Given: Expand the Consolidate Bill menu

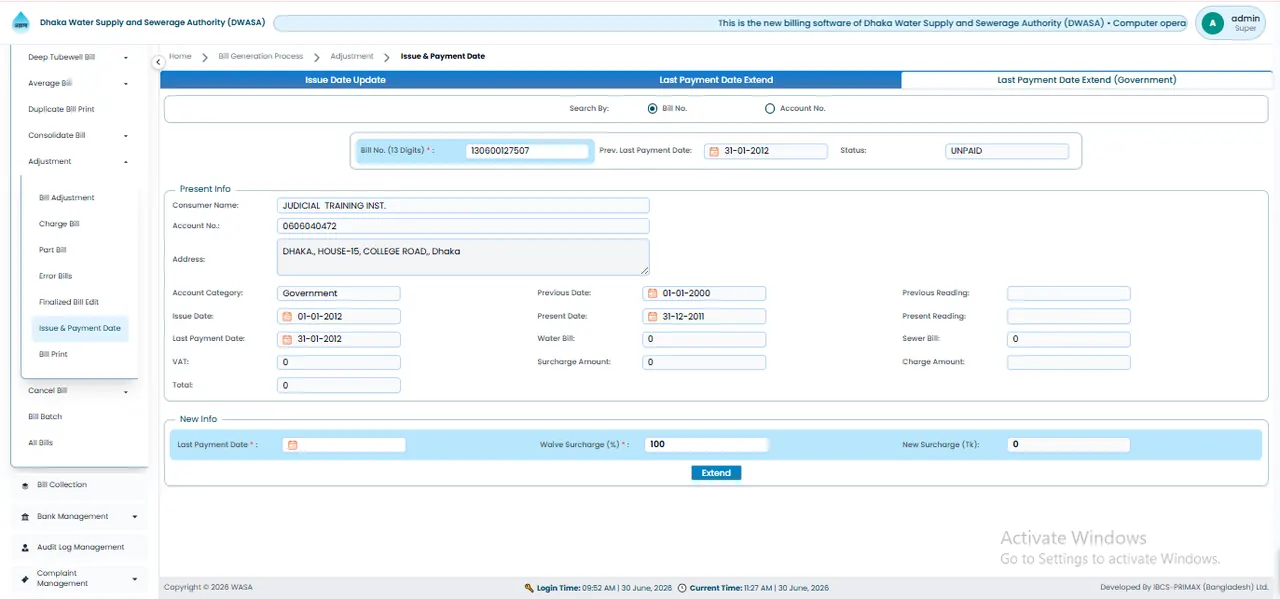Looking at the screenshot, I should [x=126, y=136].
